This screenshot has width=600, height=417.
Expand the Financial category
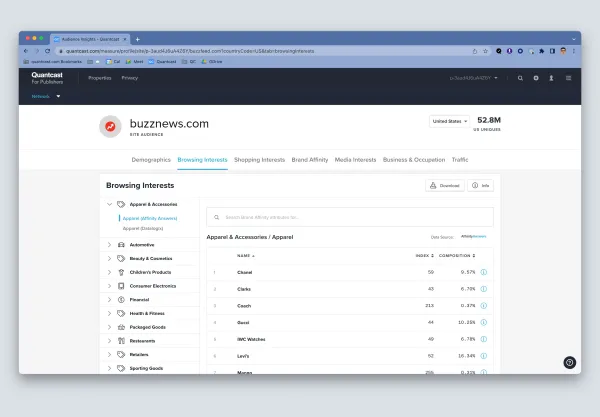click(109, 300)
